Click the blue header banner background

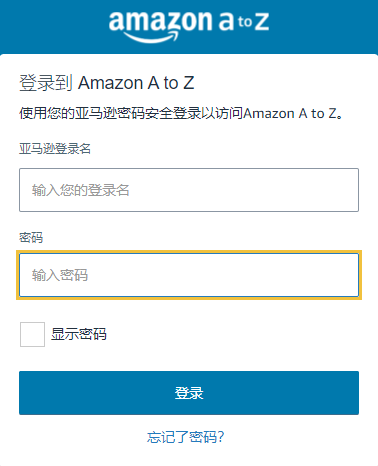point(53,27)
